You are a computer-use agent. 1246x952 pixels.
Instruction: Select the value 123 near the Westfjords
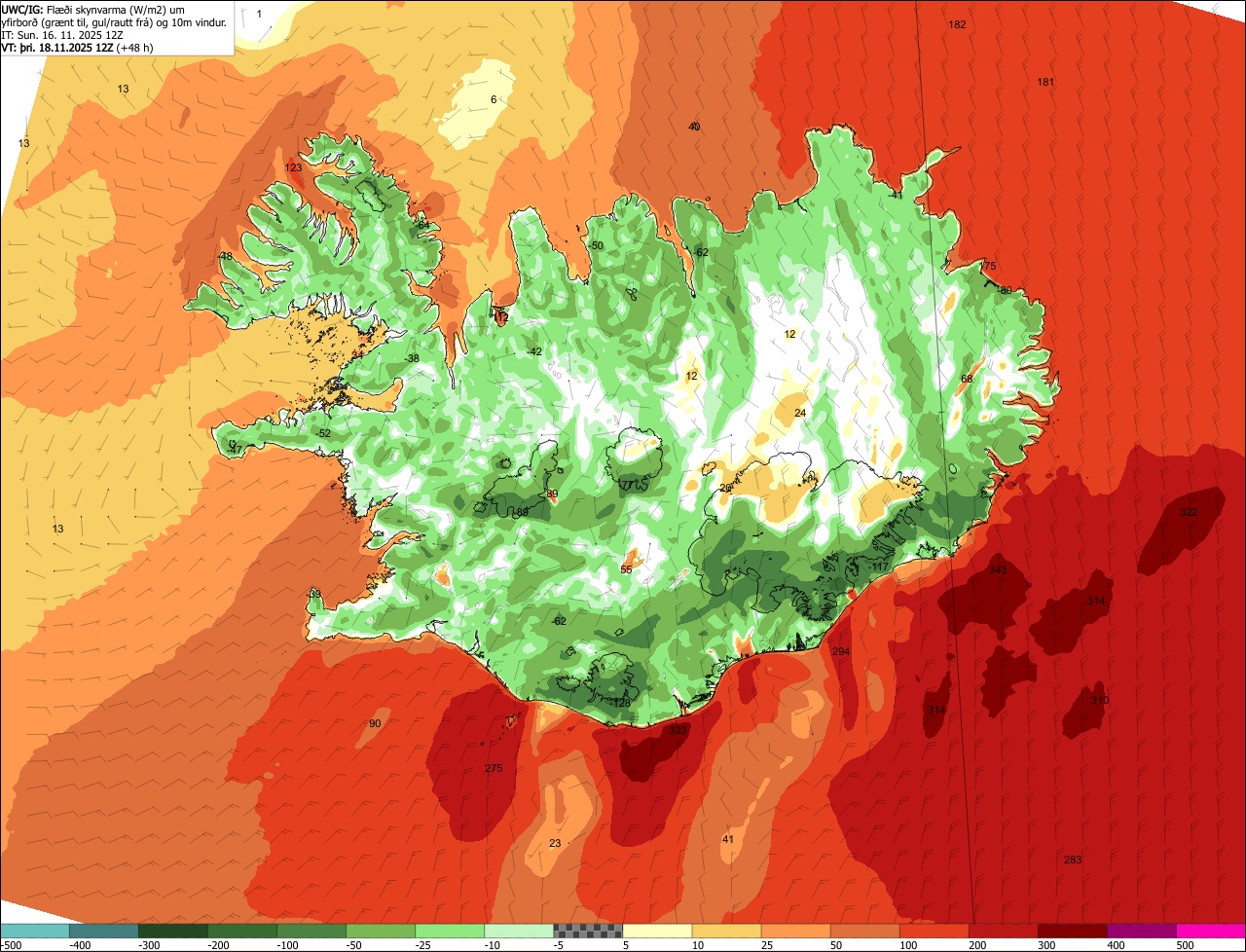click(x=293, y=167)
